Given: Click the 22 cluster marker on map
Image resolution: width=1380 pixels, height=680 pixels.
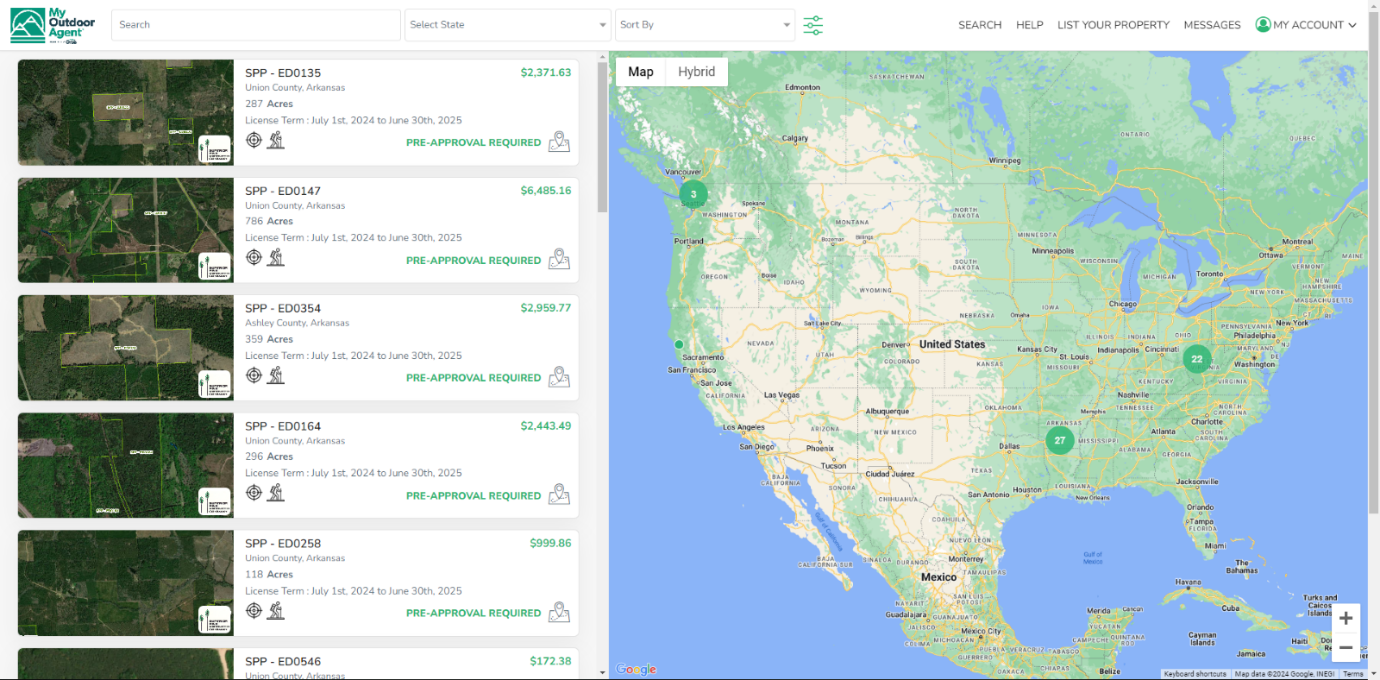Looking at the screenshot, I should pyautogui.click(x=1196, y=359).
